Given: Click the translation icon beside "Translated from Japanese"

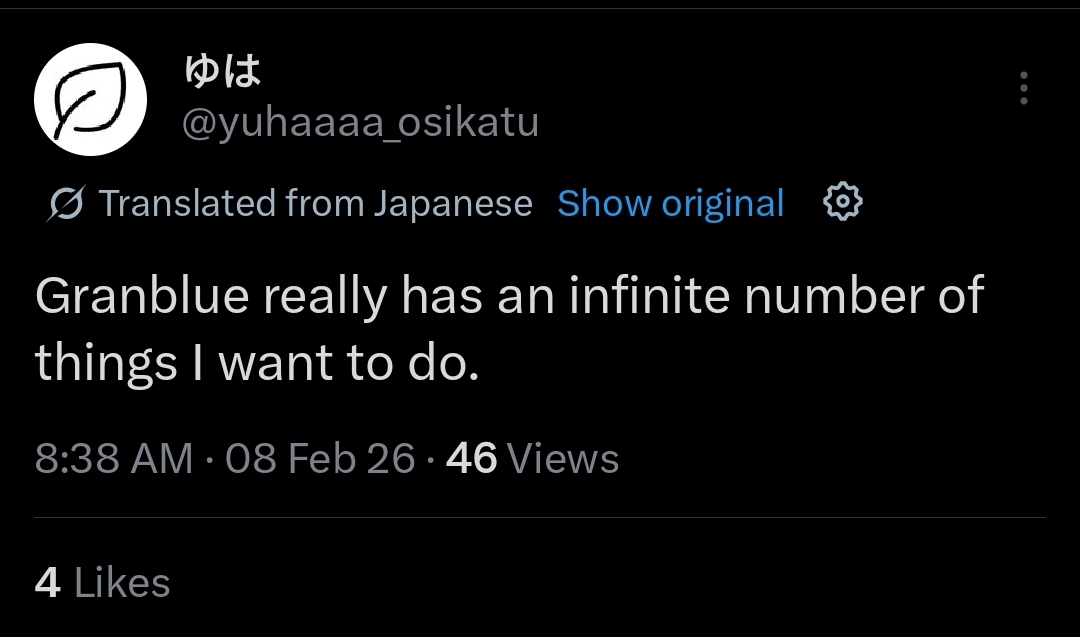Looking at the screenshot, I should (66, 204).
